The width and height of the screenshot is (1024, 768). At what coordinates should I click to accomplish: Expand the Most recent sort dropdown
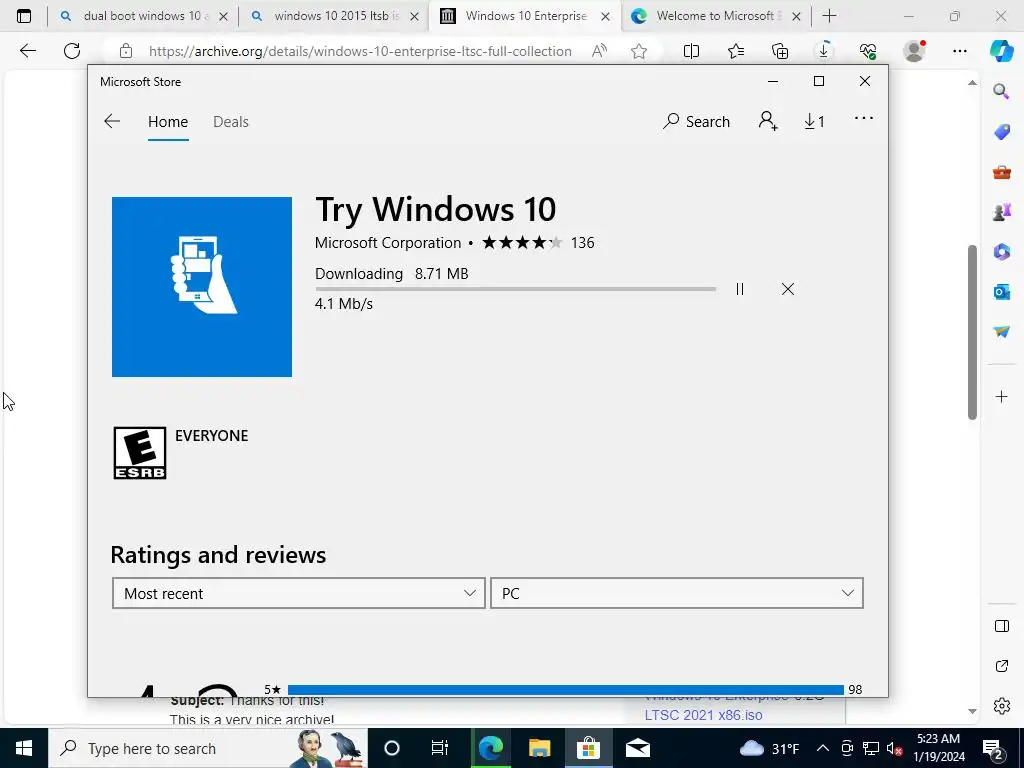[298, 593]
